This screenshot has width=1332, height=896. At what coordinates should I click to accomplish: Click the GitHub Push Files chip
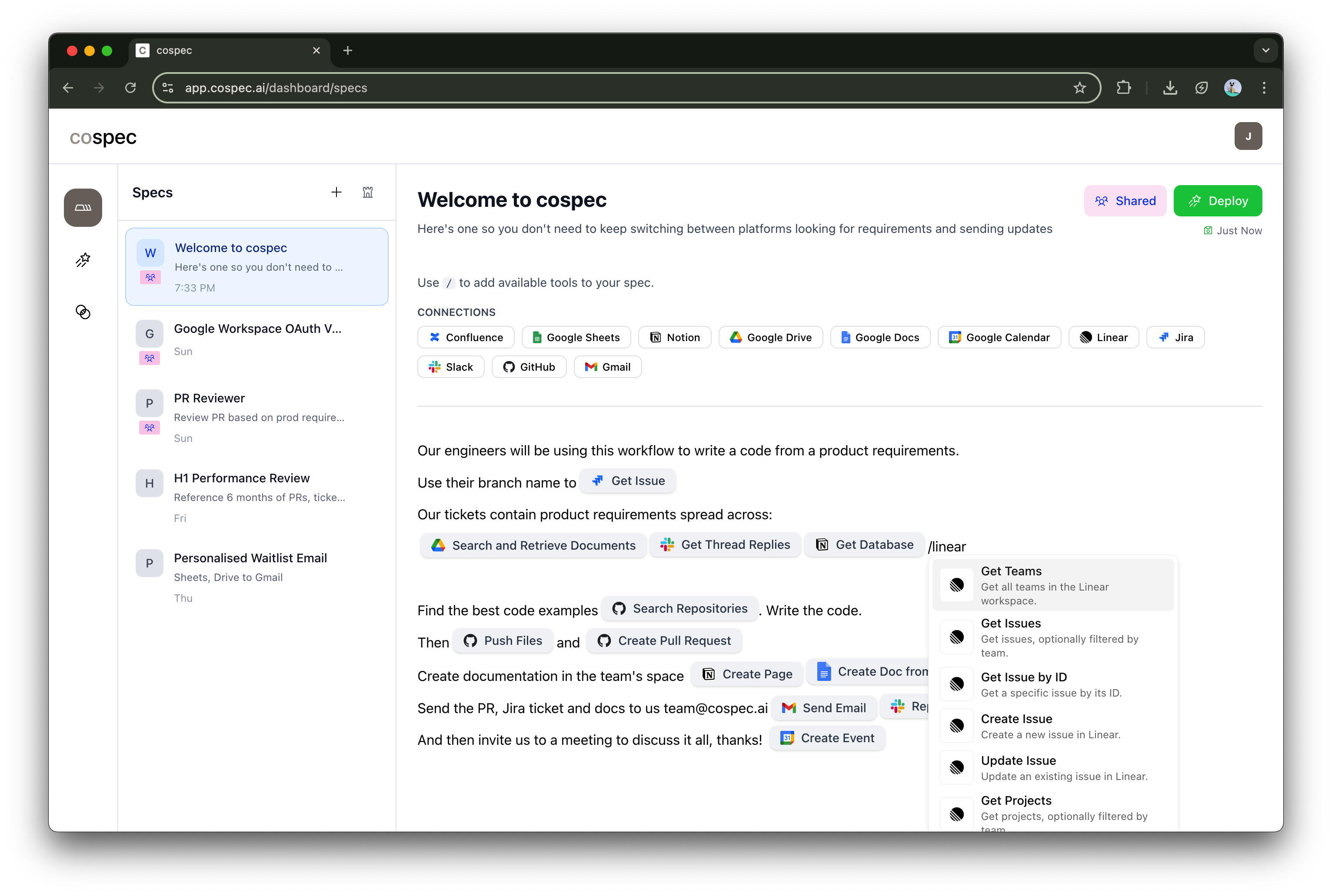tap(503, 640)
